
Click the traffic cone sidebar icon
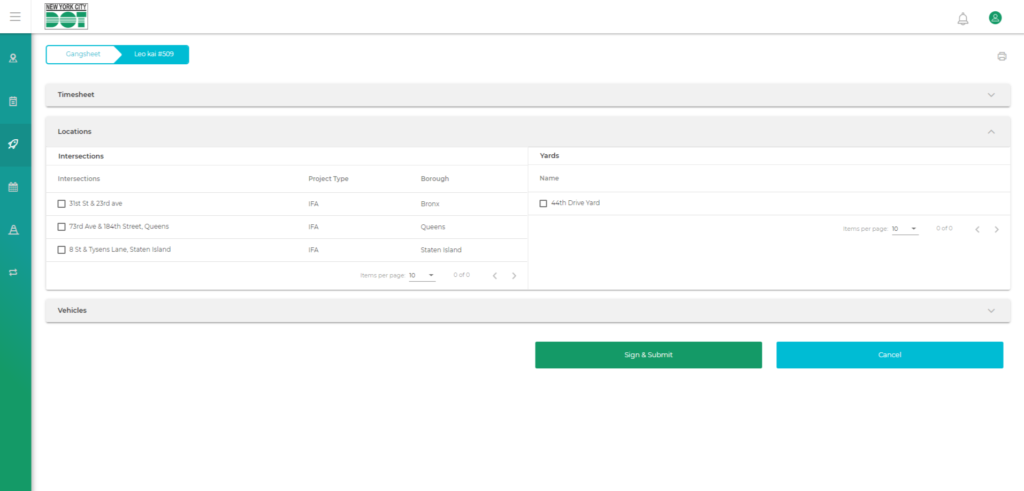click(x=14, y=230)
